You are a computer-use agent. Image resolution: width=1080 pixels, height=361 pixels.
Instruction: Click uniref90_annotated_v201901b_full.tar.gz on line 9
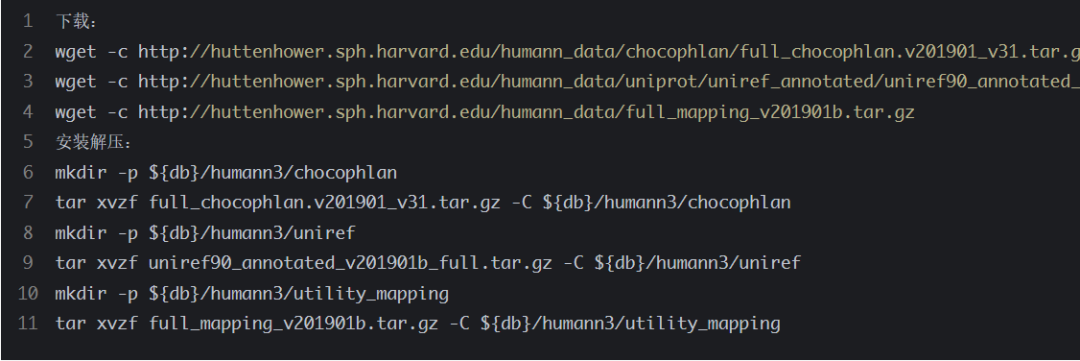pos(351,263)
